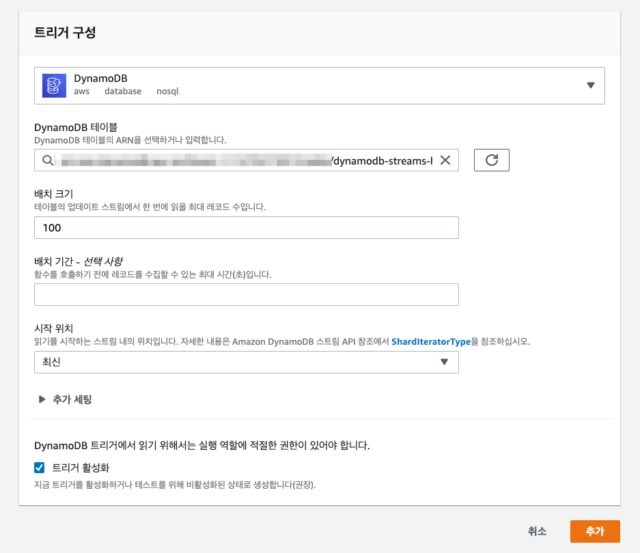The height and width of the screenshot is (553, 640).
Task: Open the 시작 위치 dropdown showing 최신
Action: click(246, 362)
